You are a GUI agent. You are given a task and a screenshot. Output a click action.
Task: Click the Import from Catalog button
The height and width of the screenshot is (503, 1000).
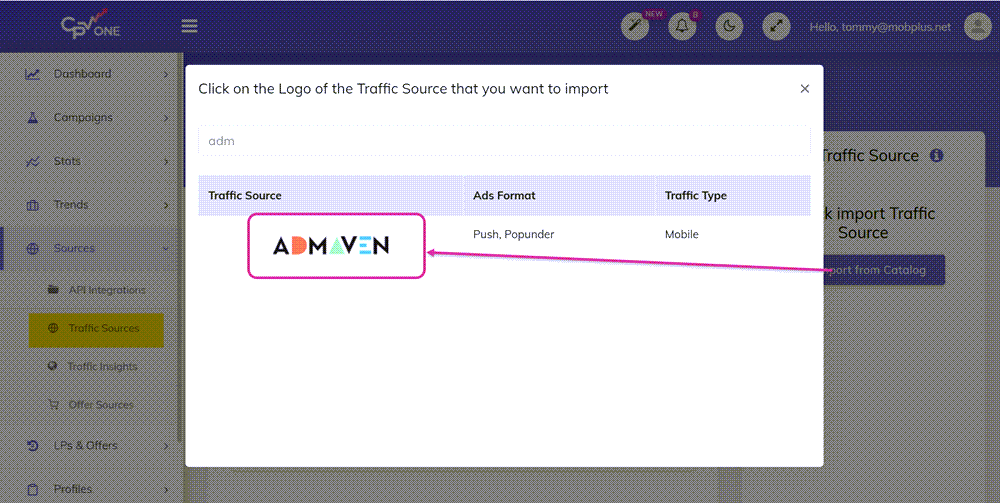883,270
